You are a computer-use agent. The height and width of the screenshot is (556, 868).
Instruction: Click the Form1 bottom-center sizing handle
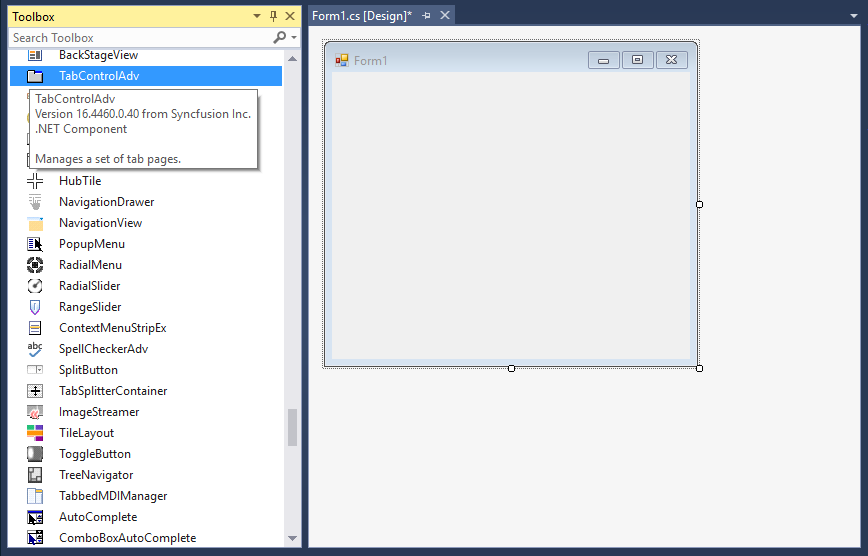coord(512,368)
